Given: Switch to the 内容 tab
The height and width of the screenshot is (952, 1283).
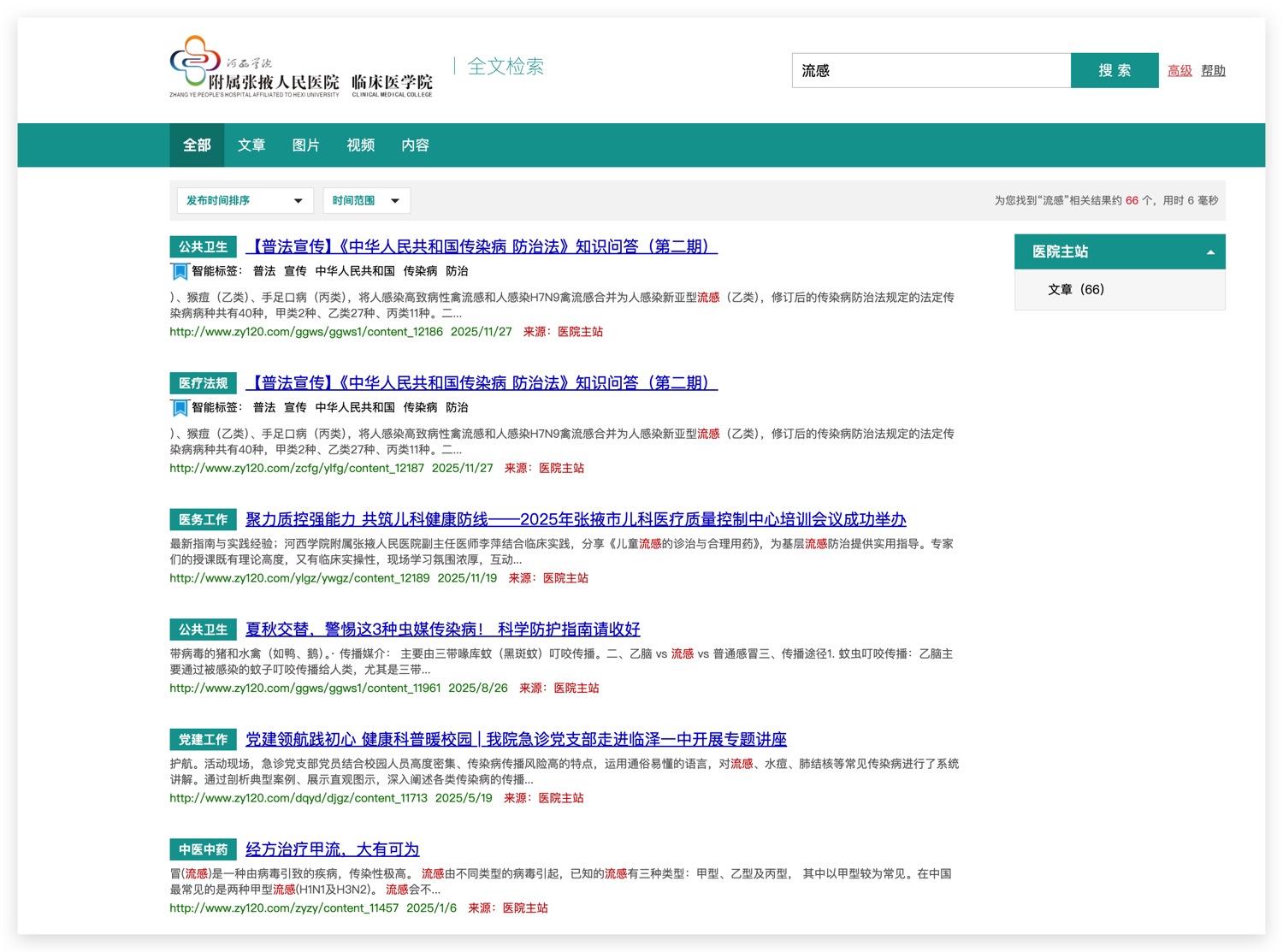Looking at the screenshot, I should tap(414, 145).
